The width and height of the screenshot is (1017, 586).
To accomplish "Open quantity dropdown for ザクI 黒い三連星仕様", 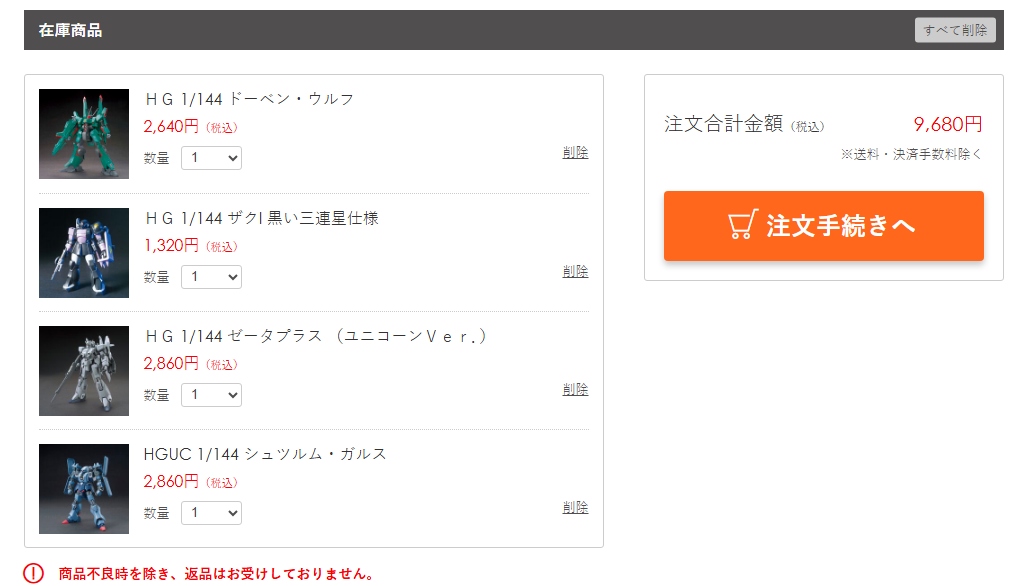I will point(211,277).
